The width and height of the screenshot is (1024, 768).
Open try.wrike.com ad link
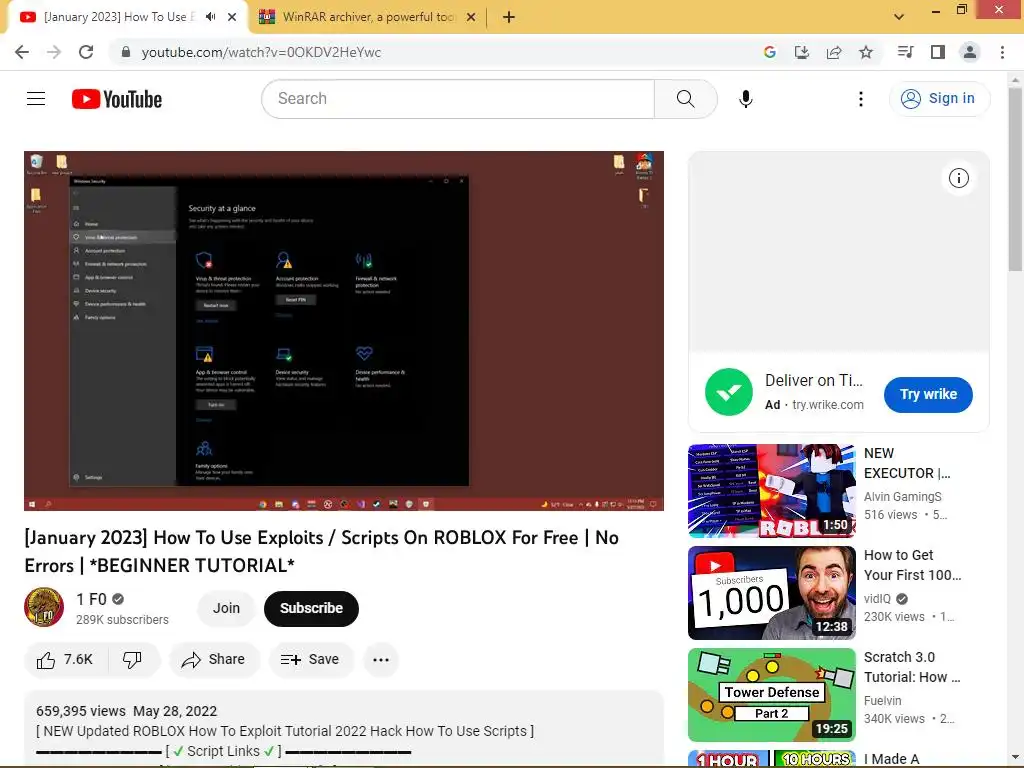[827, 405]
